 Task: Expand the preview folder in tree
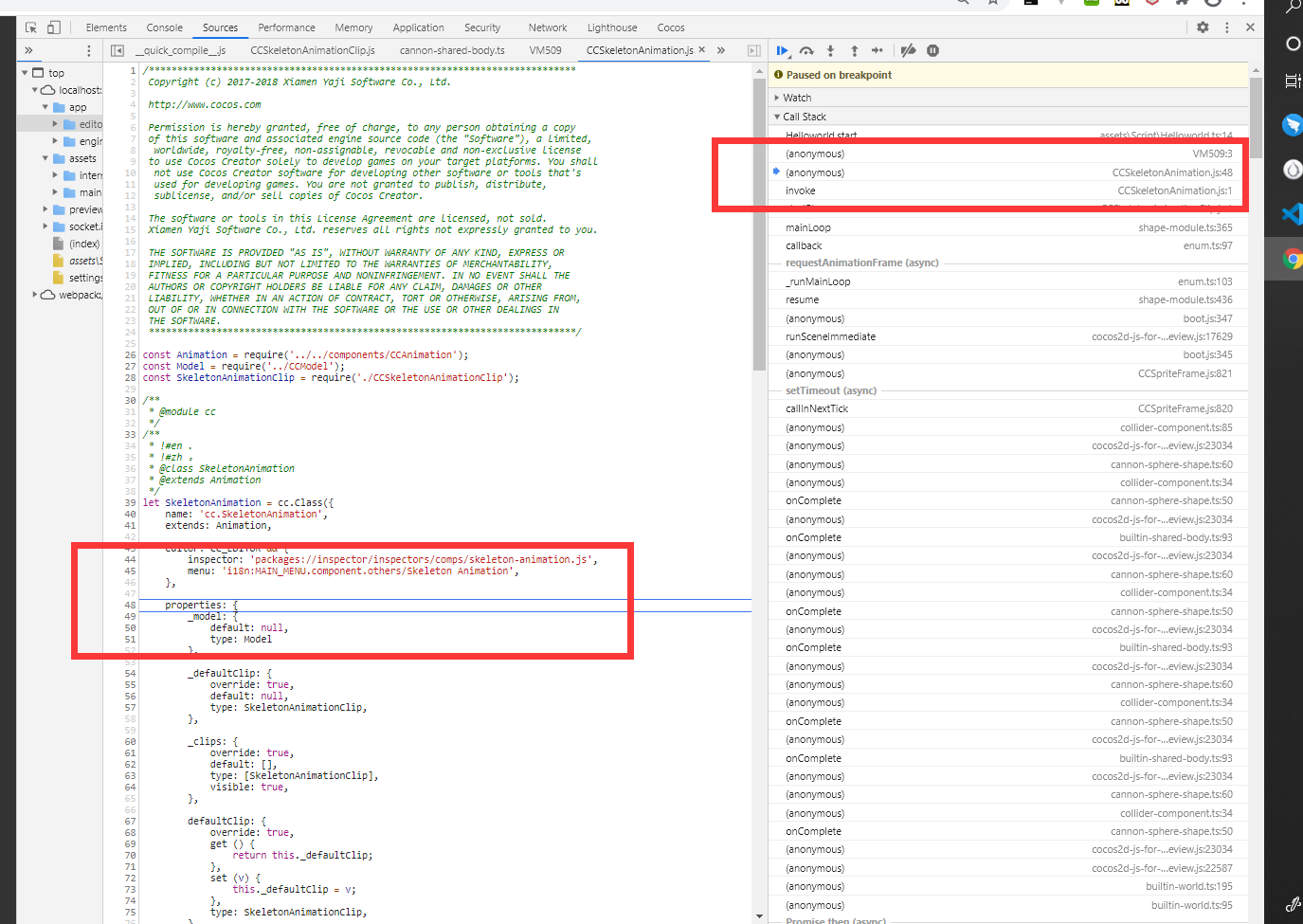tap(45, 209)
